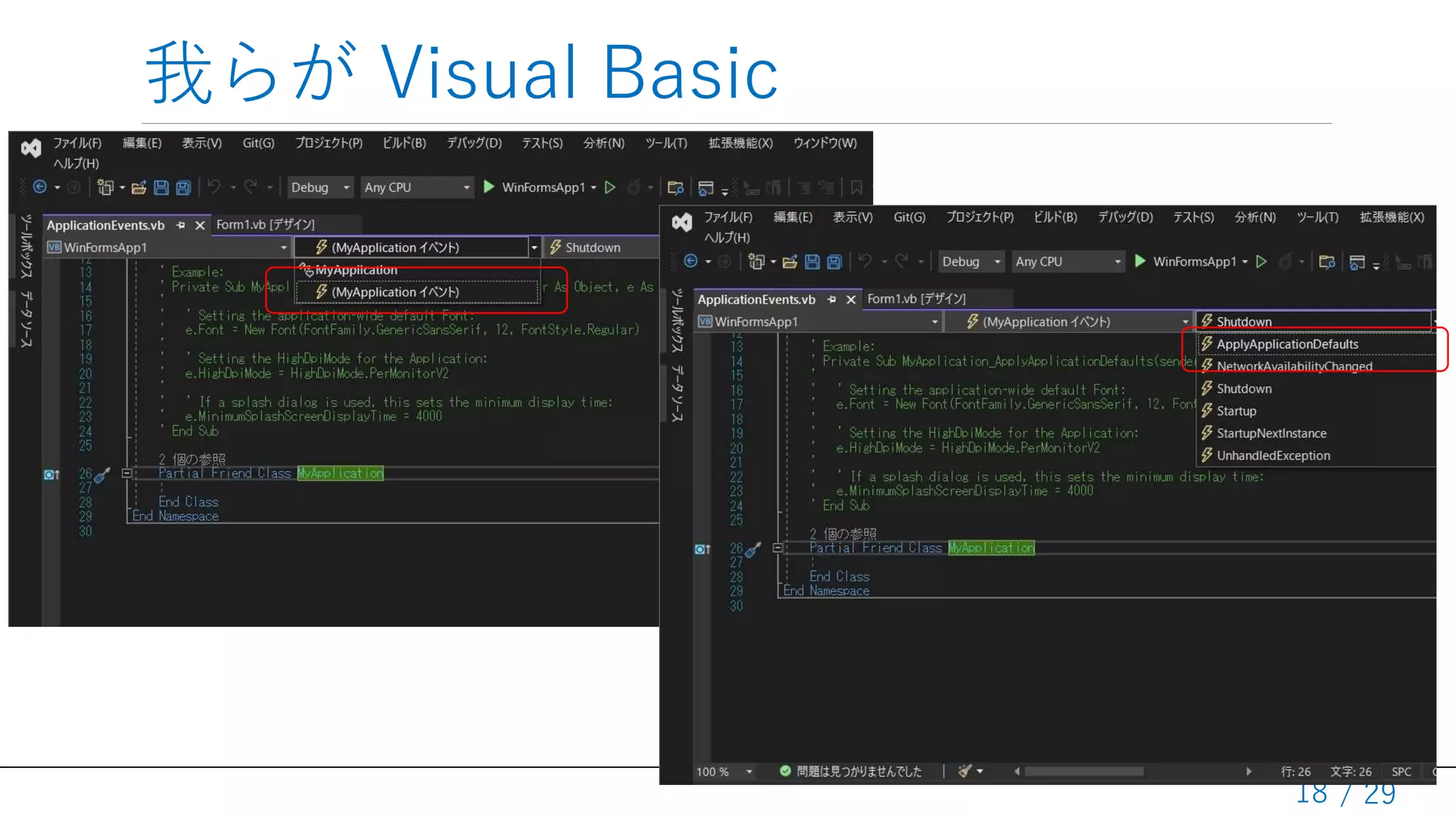1456x819 pixels.
Task: Click open file icon in right toolbar
Action: 789,262
